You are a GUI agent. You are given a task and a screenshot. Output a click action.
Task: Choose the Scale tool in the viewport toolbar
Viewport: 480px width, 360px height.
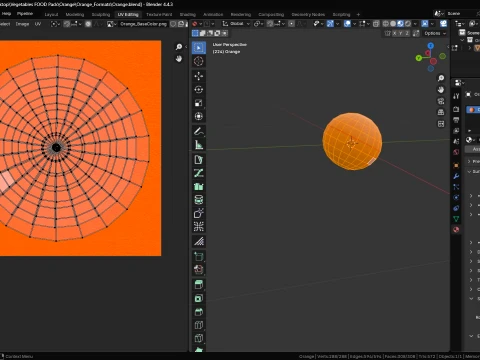click(199, 103)
